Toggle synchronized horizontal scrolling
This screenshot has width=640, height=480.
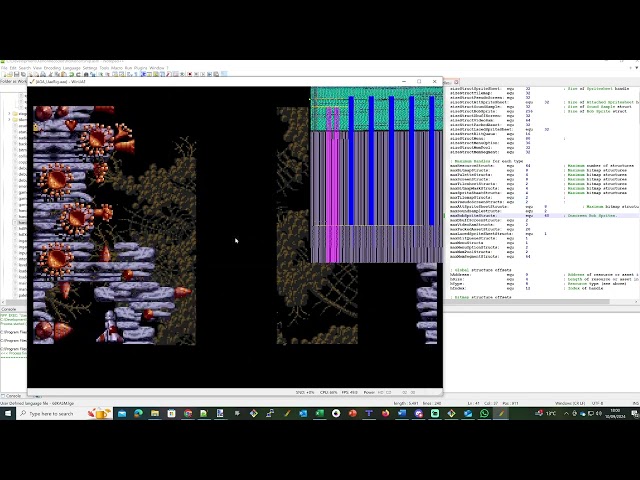tap(121, 74)
